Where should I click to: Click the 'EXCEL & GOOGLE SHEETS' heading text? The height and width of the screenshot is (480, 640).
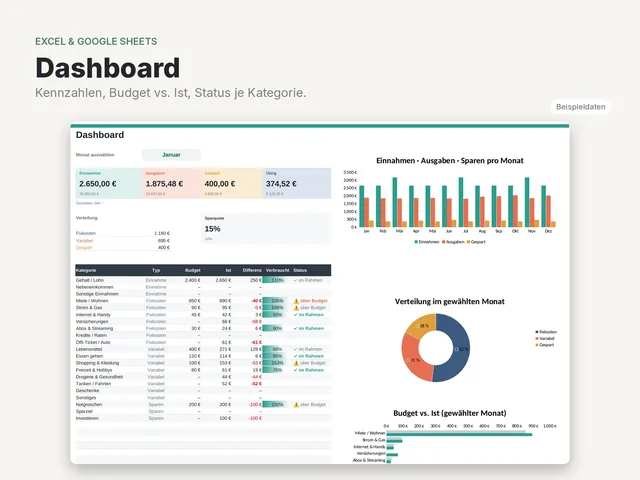point(96,41)
